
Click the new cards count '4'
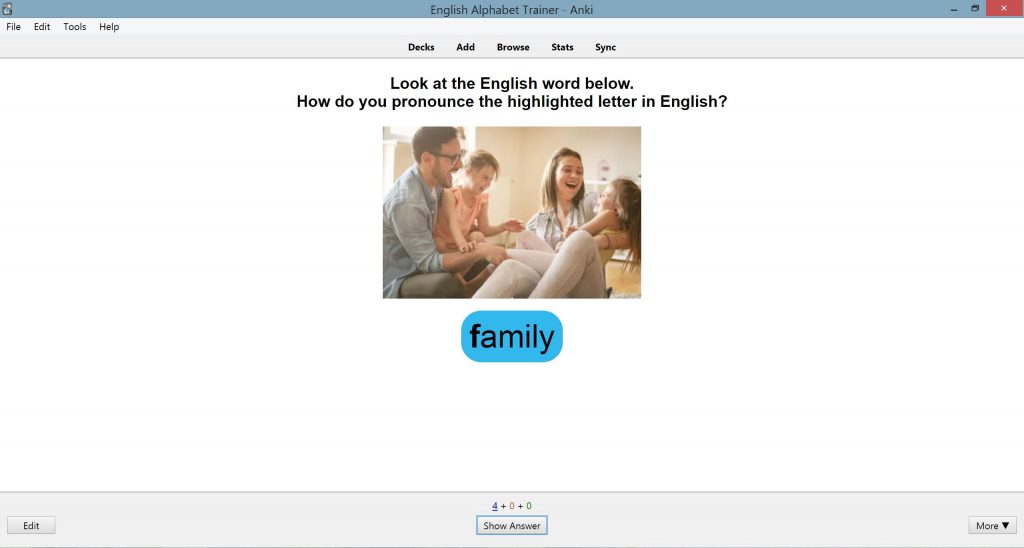(495, 506)
